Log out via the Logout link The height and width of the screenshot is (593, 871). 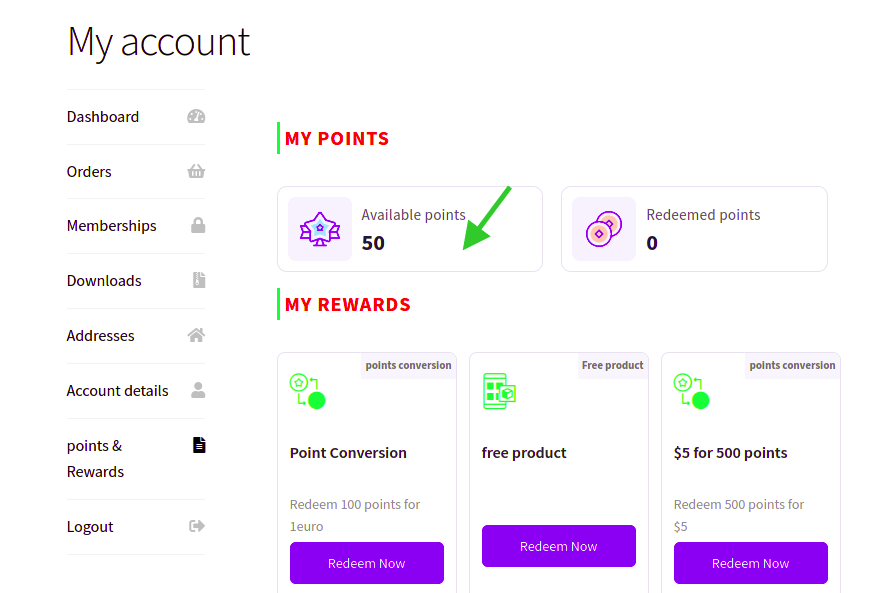tap(90, 527)
